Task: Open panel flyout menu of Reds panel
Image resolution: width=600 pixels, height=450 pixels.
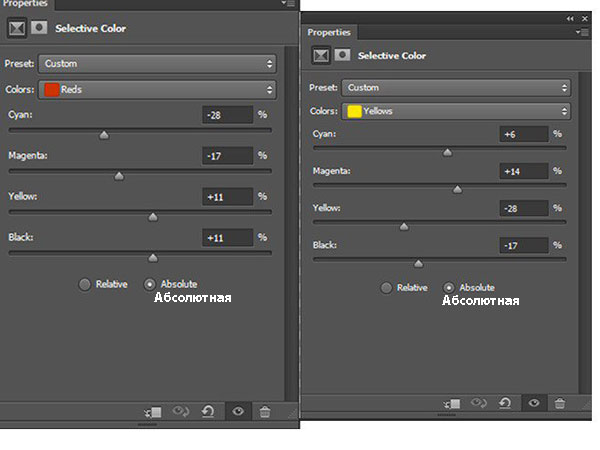Action: pyautogui.click(x=288, y=3)
